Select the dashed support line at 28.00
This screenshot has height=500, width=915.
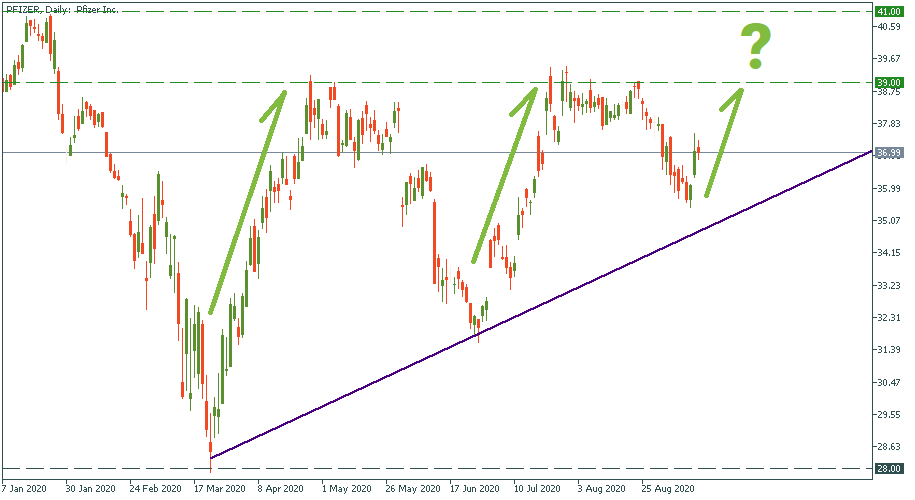[x=450, y=468]
